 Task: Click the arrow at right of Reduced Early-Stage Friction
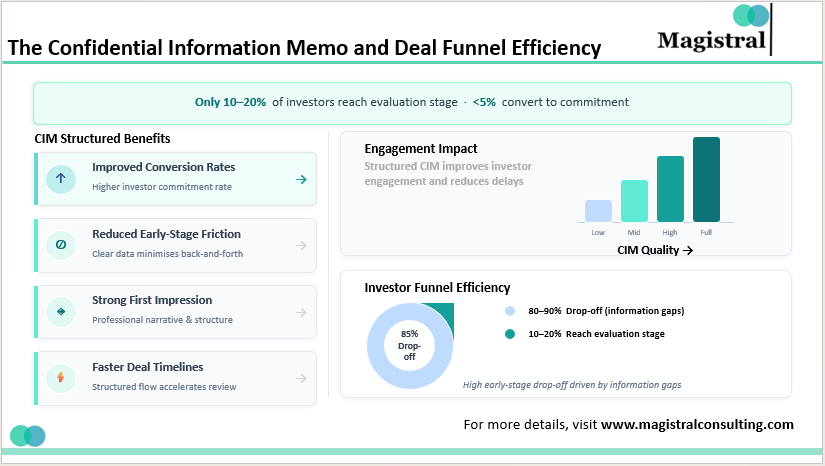[x=301, y=245]
